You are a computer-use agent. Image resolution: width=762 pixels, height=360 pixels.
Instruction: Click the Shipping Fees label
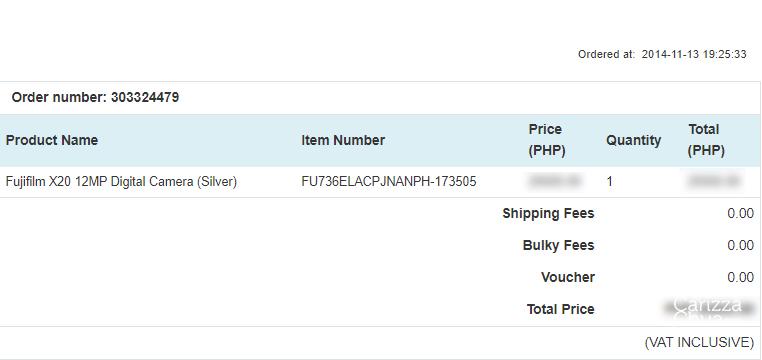coord(548,213)
